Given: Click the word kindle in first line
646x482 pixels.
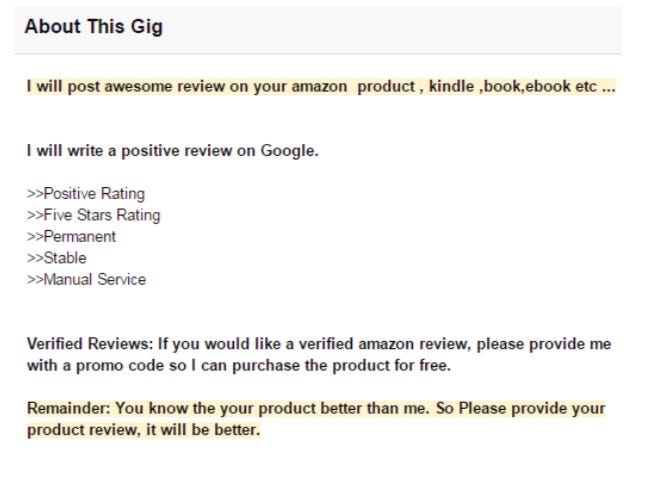Looking at the screenshot, I should pos(451,87).
